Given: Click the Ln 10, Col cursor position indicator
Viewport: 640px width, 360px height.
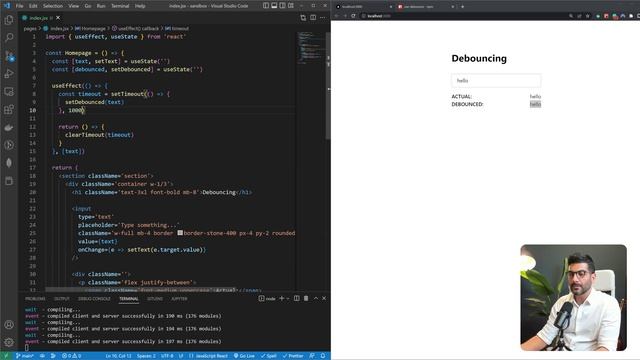Looking at the screenshot, I should point(118,356).
